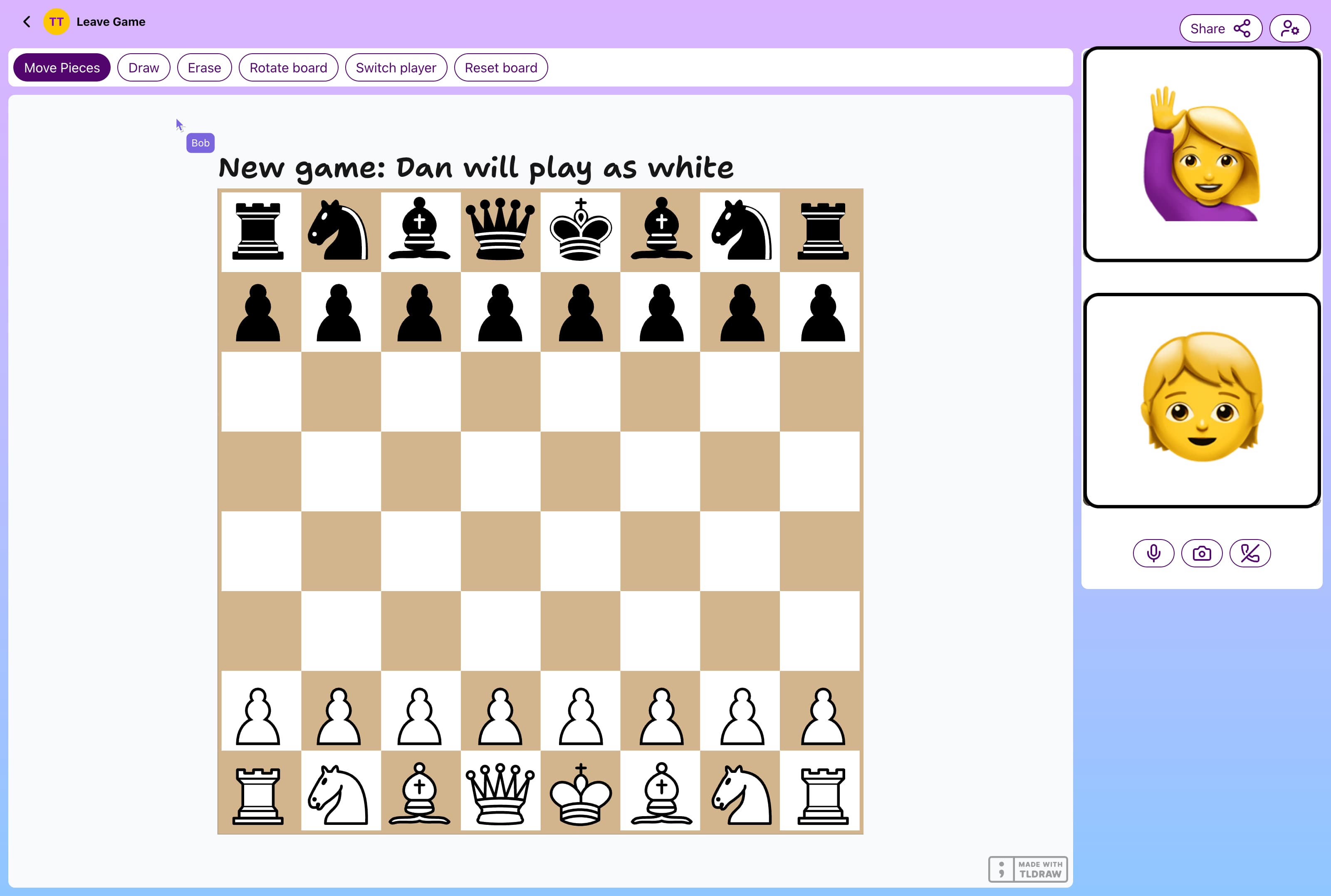Image resolution: width=1331 pixels, height=896 pixels.
Task: Click the Made with tldraw badge
Action: click(x=1027, y=869)
